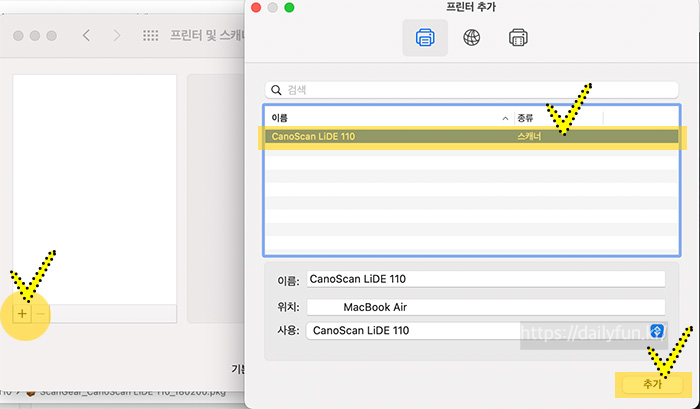The image size is (700, 409).
Task: Open the 사용 driver dropdown
Action: pyautogui.click(x=486, y=331)
